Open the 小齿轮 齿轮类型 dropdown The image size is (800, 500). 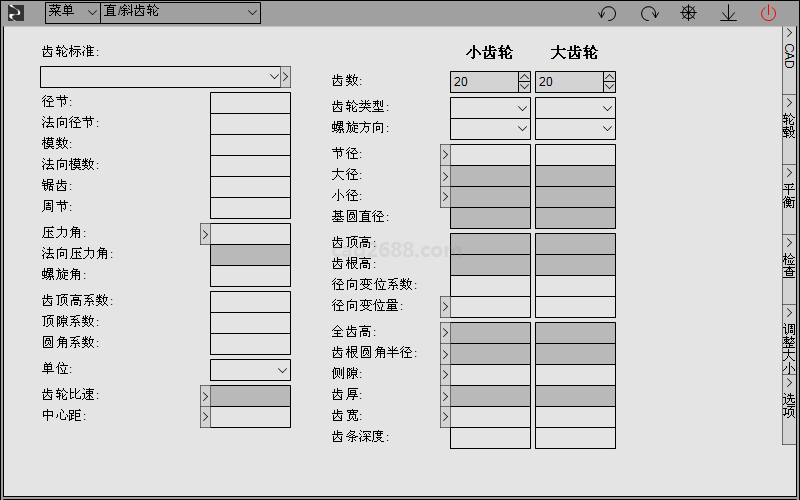coord(490,107)
